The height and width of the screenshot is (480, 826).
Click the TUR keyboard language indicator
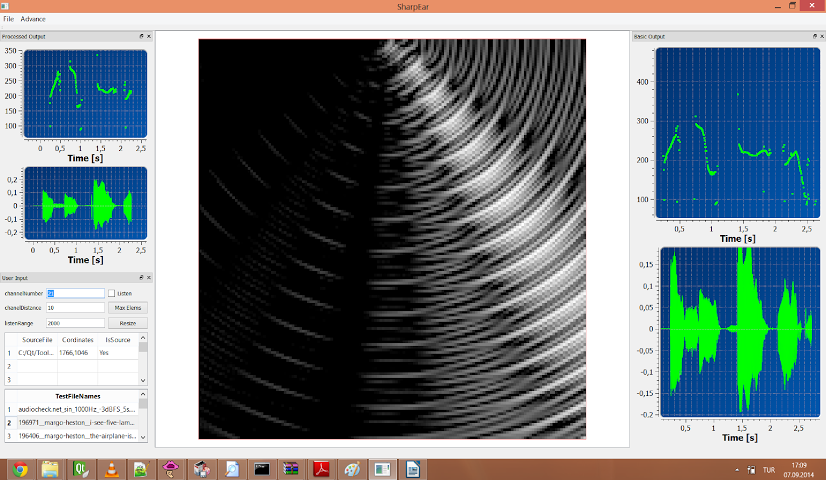[x=769, y=469]
